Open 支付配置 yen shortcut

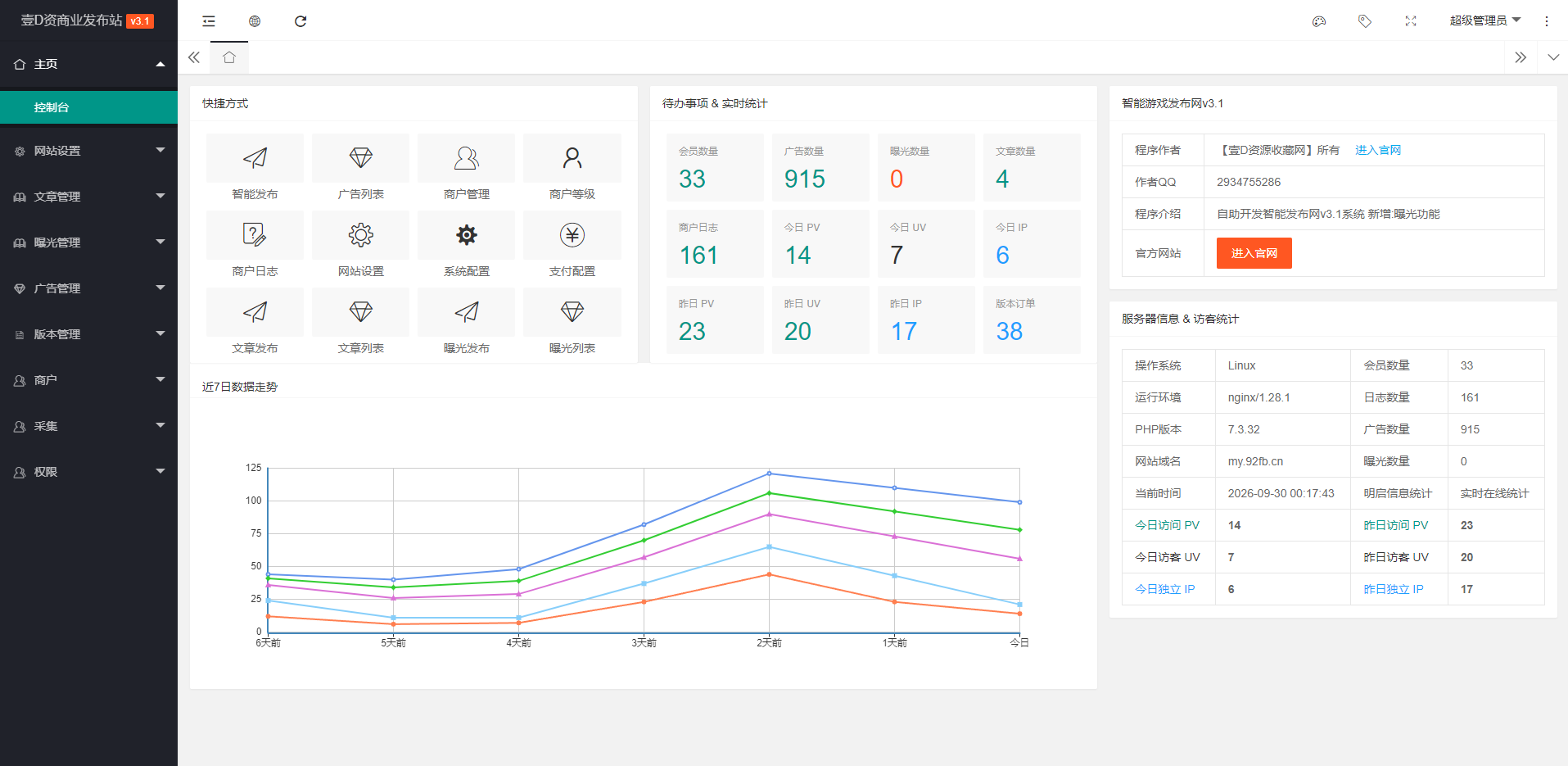click(572, 235)
